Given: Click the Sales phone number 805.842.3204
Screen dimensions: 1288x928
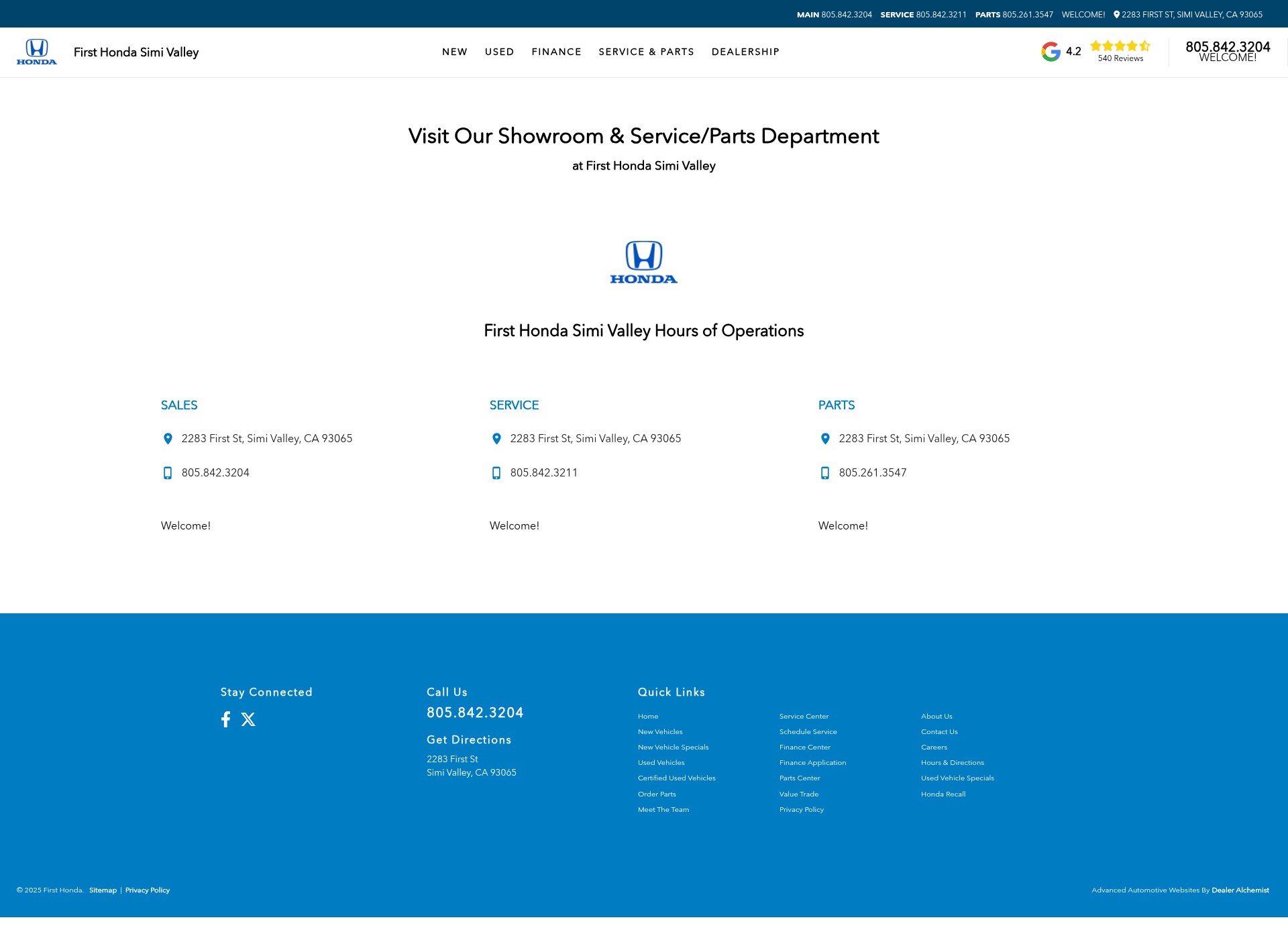Looking at the screenshot, I should point(215,473).
